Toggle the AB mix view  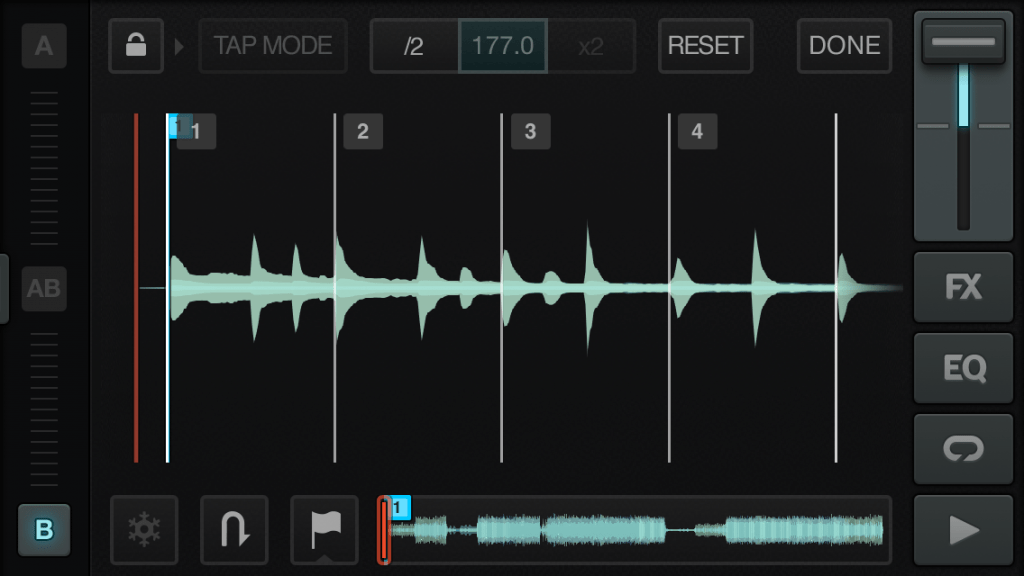pos(44,289)
